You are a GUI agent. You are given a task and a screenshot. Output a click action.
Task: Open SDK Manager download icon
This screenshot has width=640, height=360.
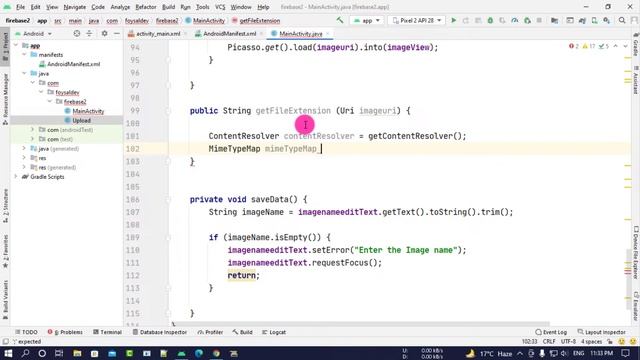click(x=607, y=20)
